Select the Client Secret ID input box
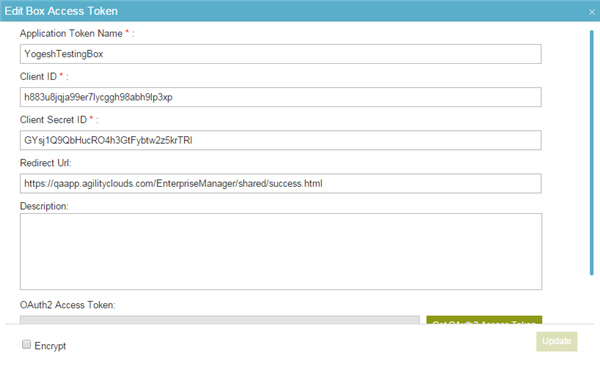 click(x=280, y=141)
